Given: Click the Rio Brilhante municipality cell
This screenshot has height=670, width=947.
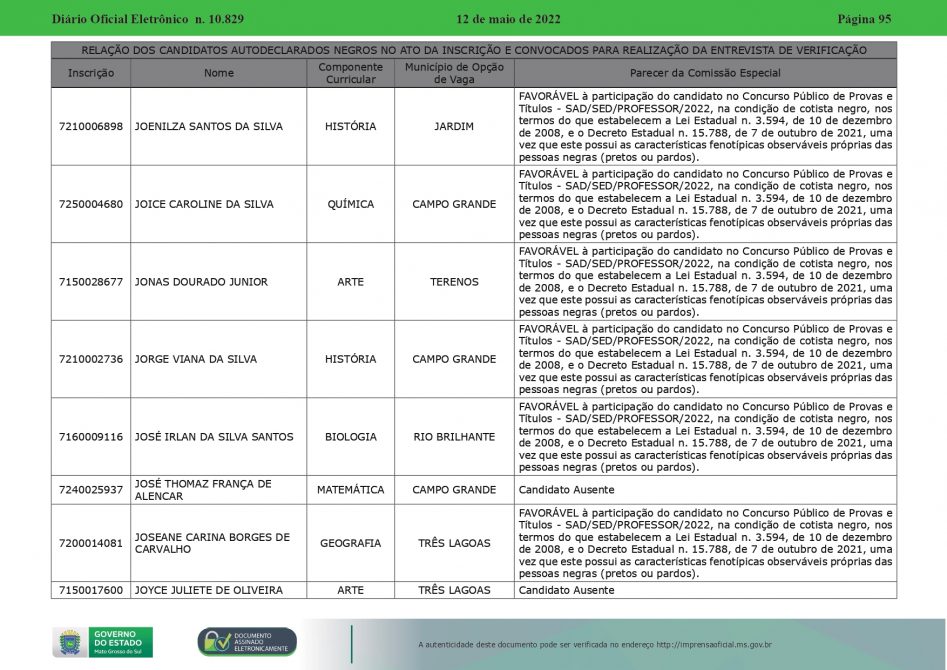Looking at the screenshot, I should tap(454, 437).
